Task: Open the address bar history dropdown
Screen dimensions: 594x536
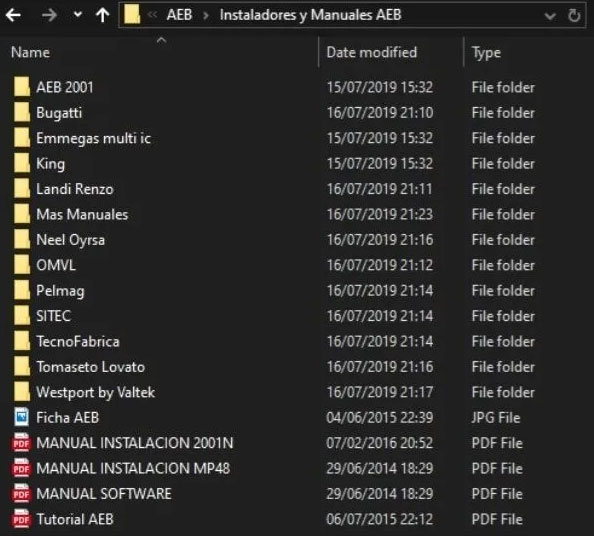Action: [x=550, y=16]
